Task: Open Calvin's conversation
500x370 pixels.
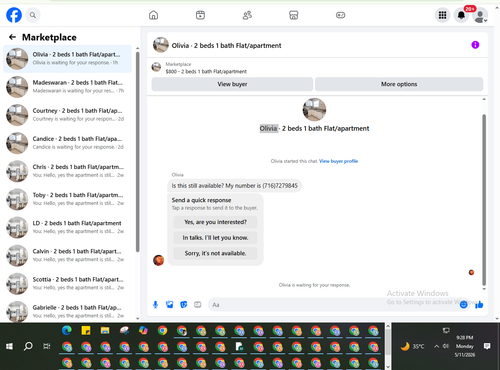Action: [67, 255]
